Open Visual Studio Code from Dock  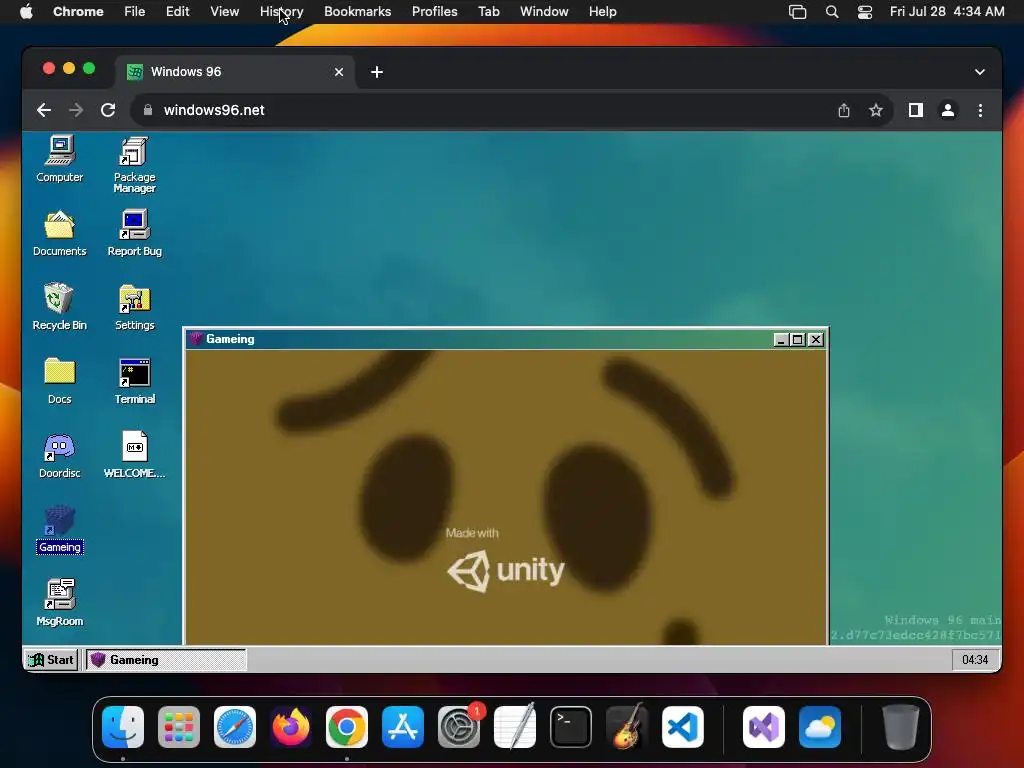click(x=682, y=727)
